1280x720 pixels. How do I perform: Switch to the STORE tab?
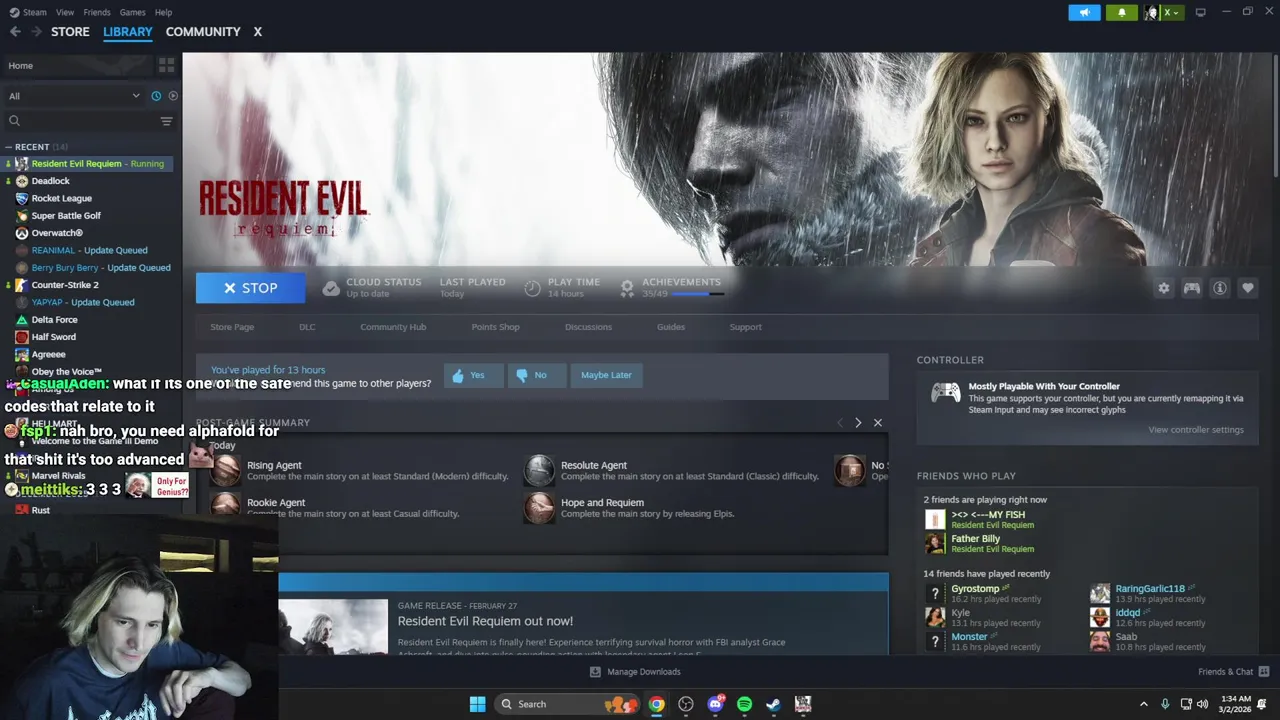(x=70, y=32)
